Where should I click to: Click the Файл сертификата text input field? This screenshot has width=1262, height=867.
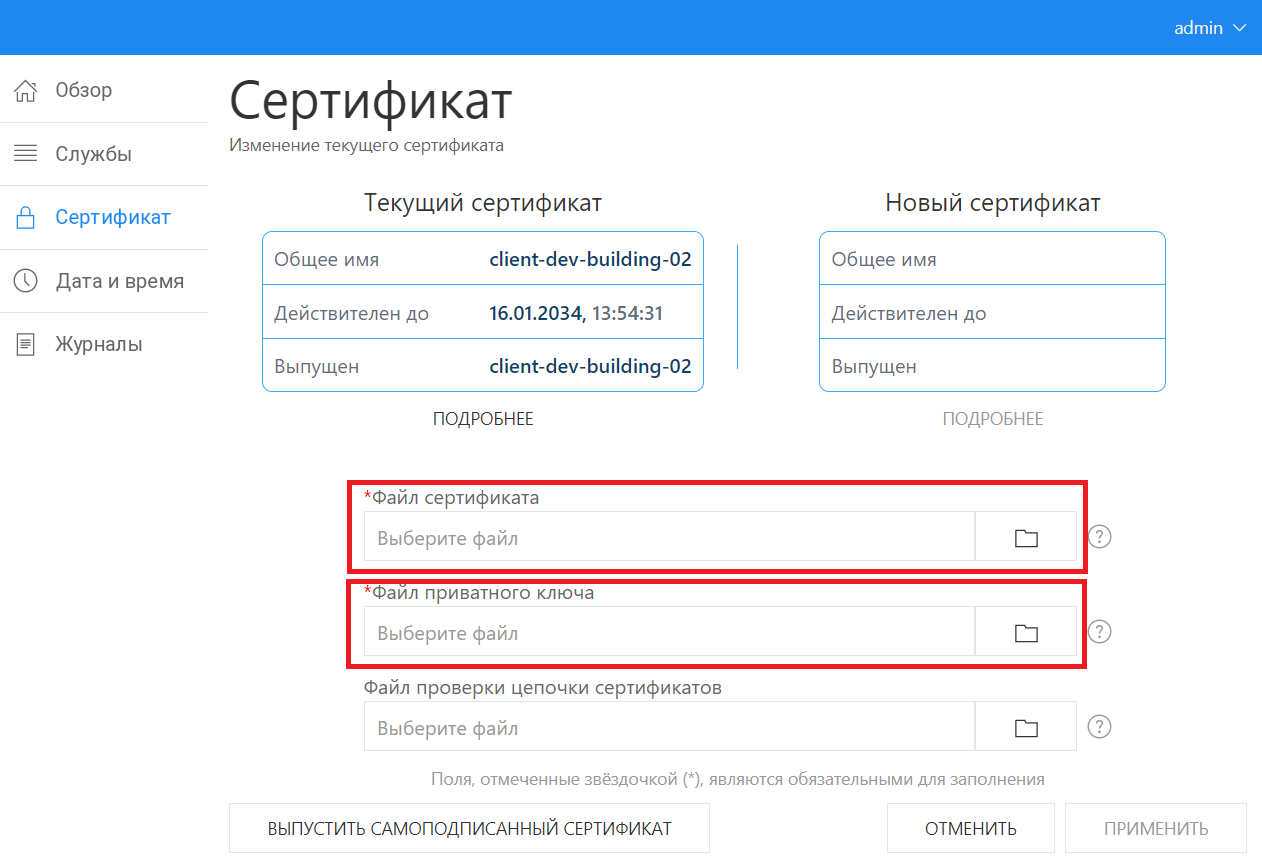(668, 538)
